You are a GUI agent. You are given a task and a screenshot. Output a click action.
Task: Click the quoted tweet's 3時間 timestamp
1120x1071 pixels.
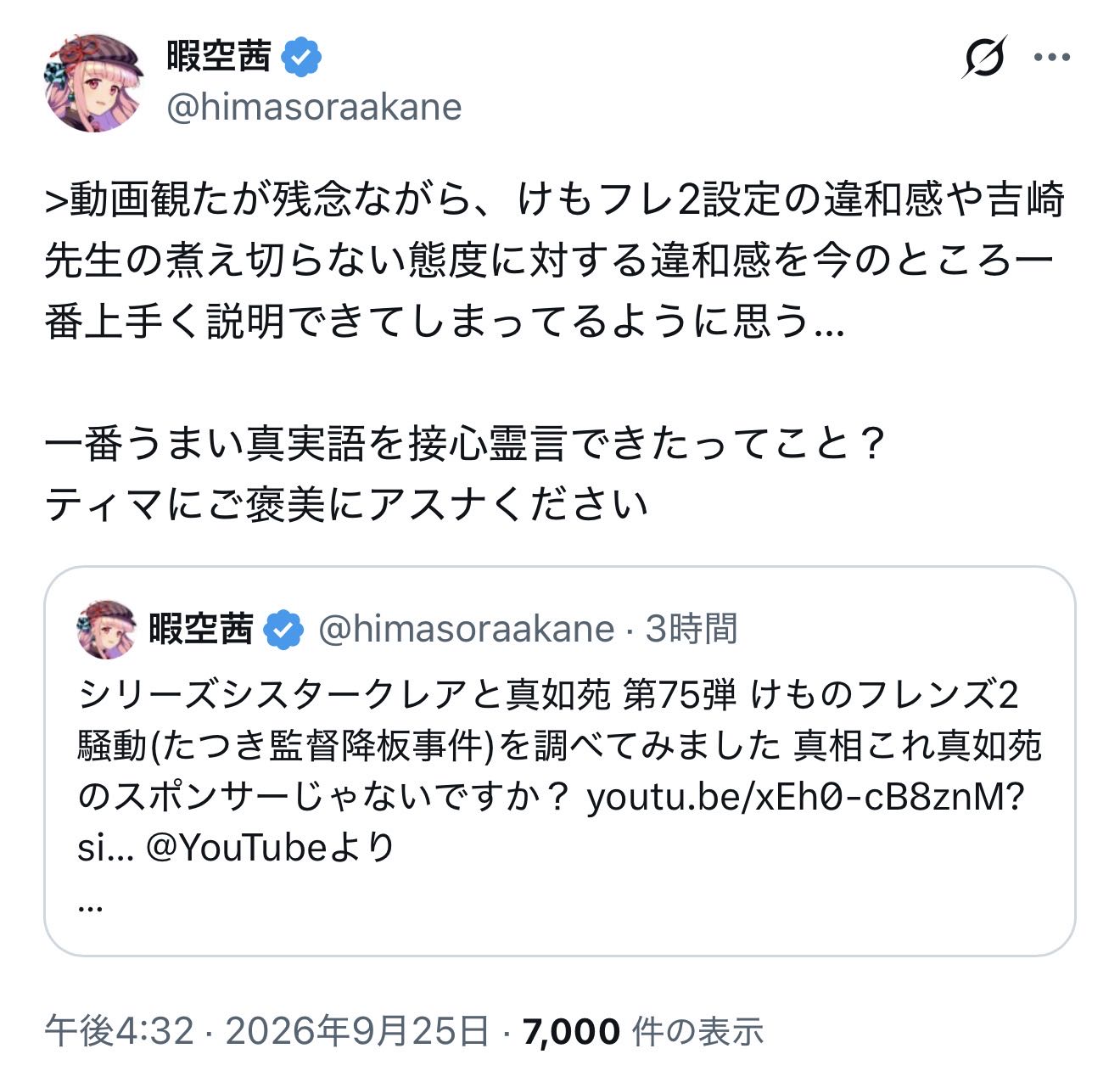click(x=692, y=629)
